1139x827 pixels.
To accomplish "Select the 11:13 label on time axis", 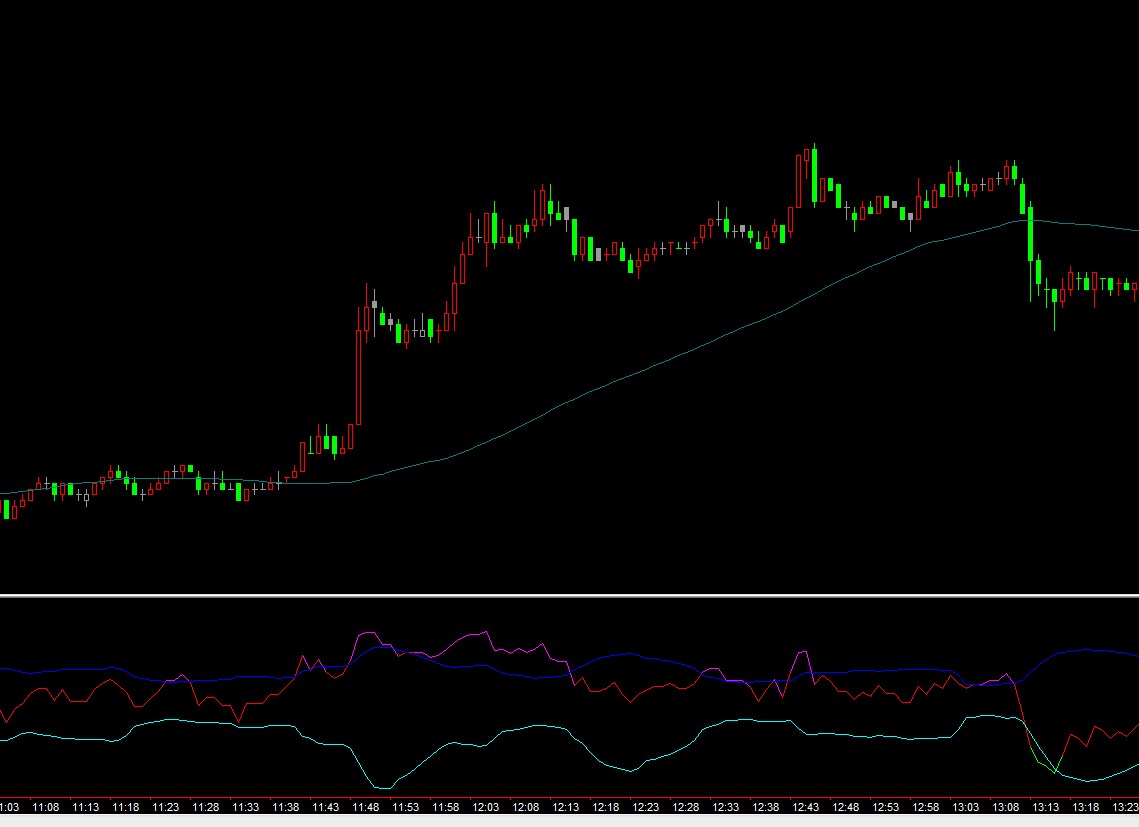I will [x=86, y=807].
